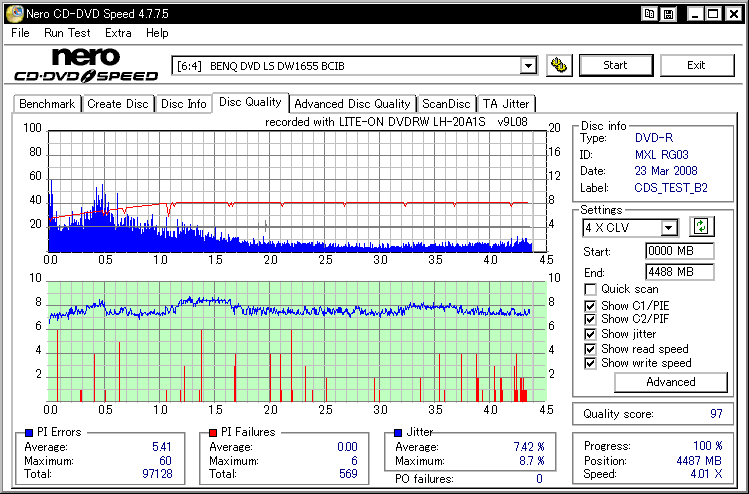The width and height of the screenshot is (749, 494).
Task: Switch to the Create Disc tab
Action: tap(118, 104)
